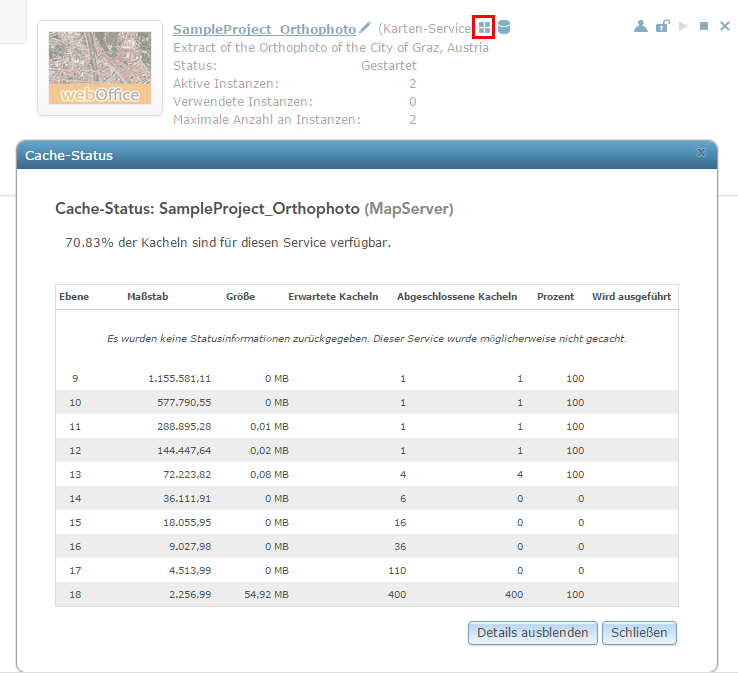Image resolution: width=738 pixels, height=673 pixels.
Task: Click the 54,92 MB size cell
Action: (266, 594)
